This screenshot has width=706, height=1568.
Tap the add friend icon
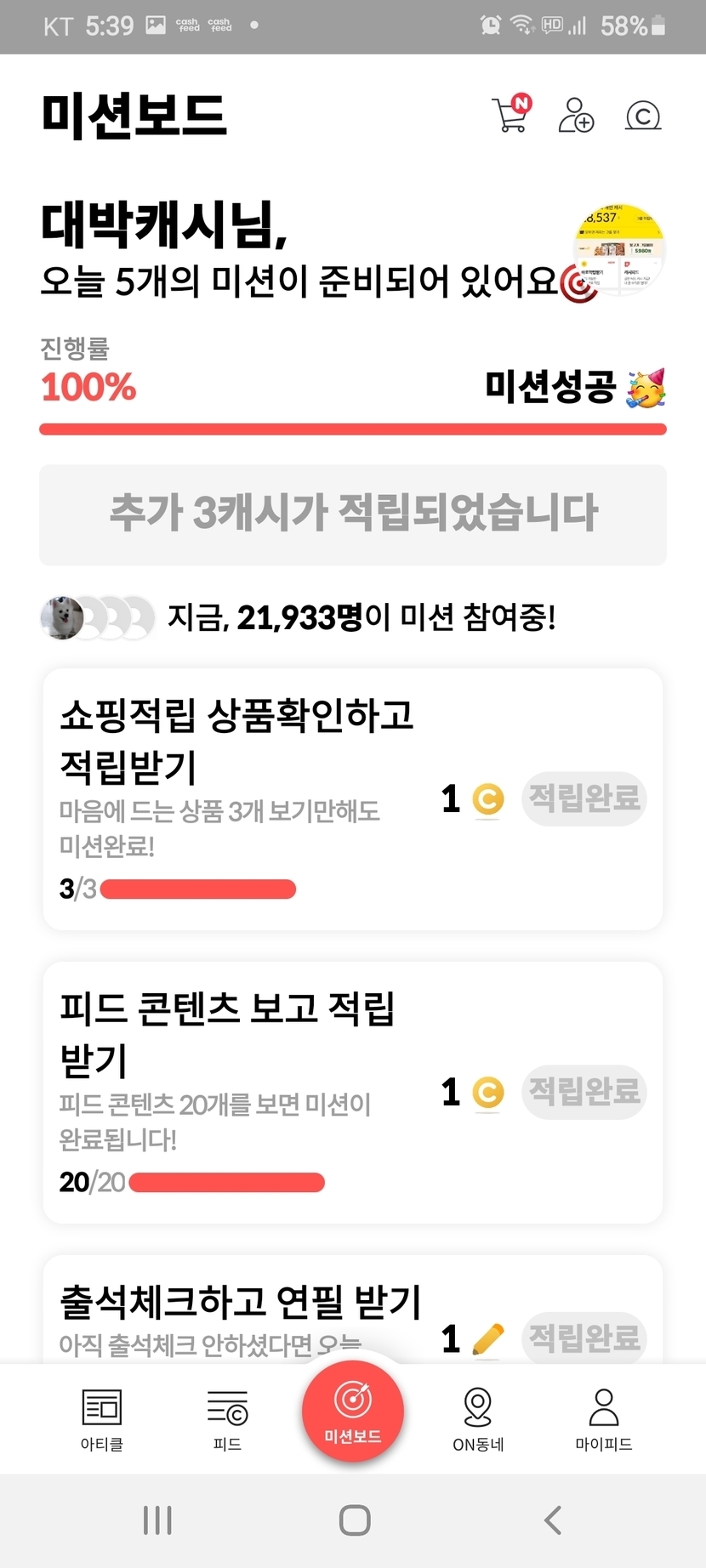click(x=576, y=115)
